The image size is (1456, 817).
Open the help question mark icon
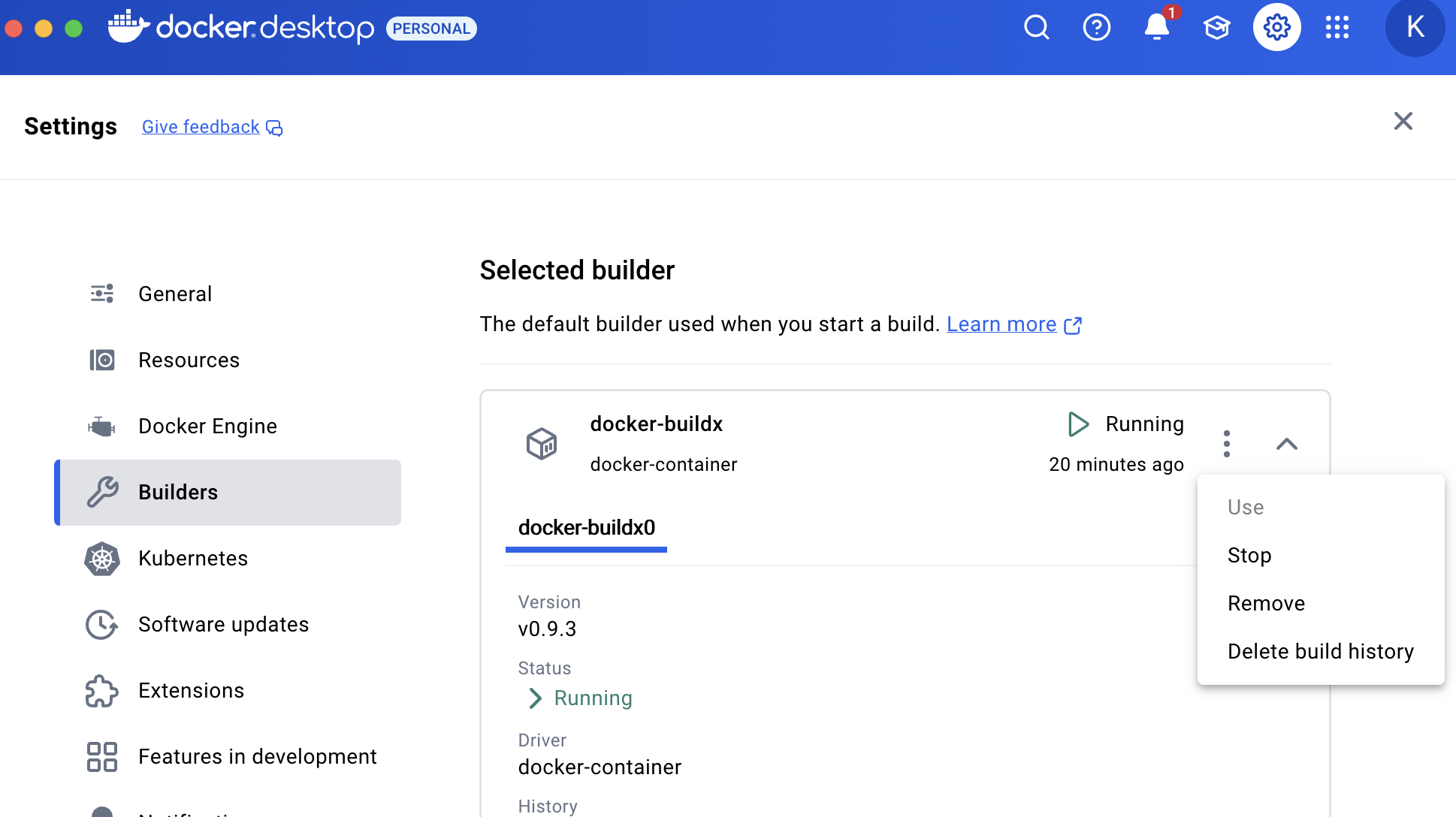click(x=1096, y=28)
